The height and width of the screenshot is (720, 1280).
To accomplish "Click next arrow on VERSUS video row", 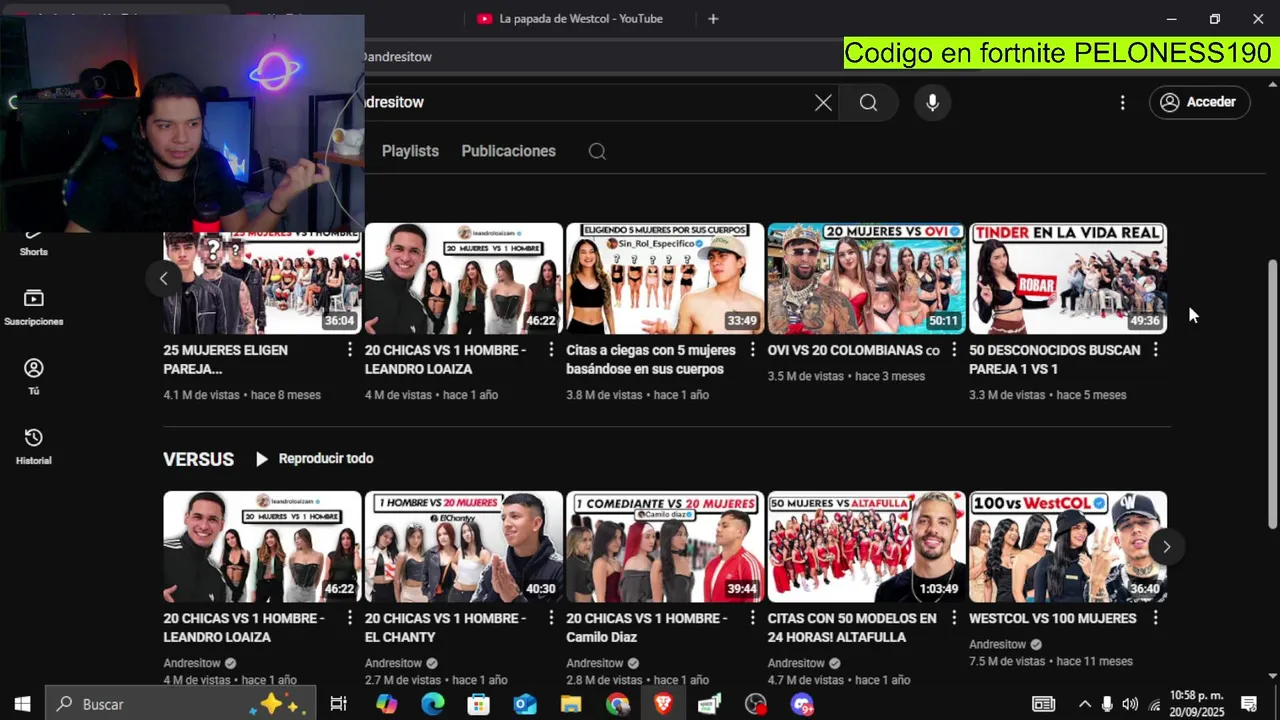I will point(1166,546).
